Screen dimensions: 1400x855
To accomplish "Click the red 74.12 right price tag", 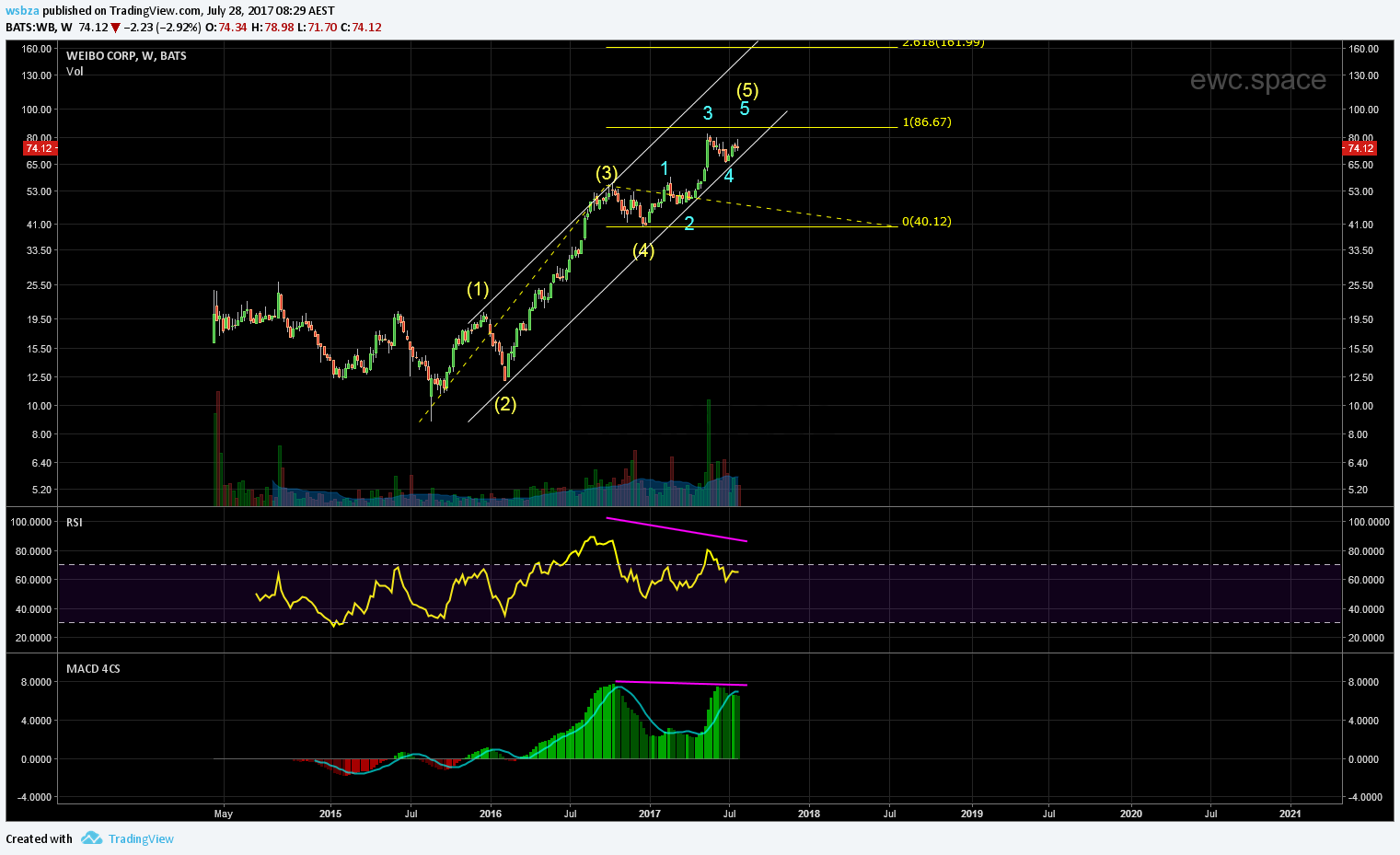I will point(1360,148).
